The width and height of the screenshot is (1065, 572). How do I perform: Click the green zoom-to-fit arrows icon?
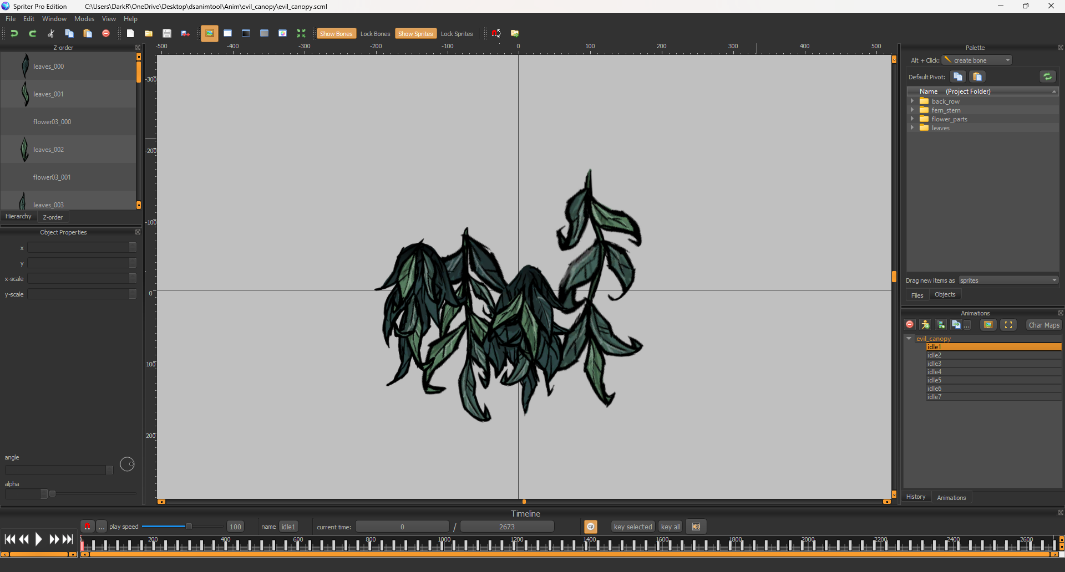coord(301,33)
